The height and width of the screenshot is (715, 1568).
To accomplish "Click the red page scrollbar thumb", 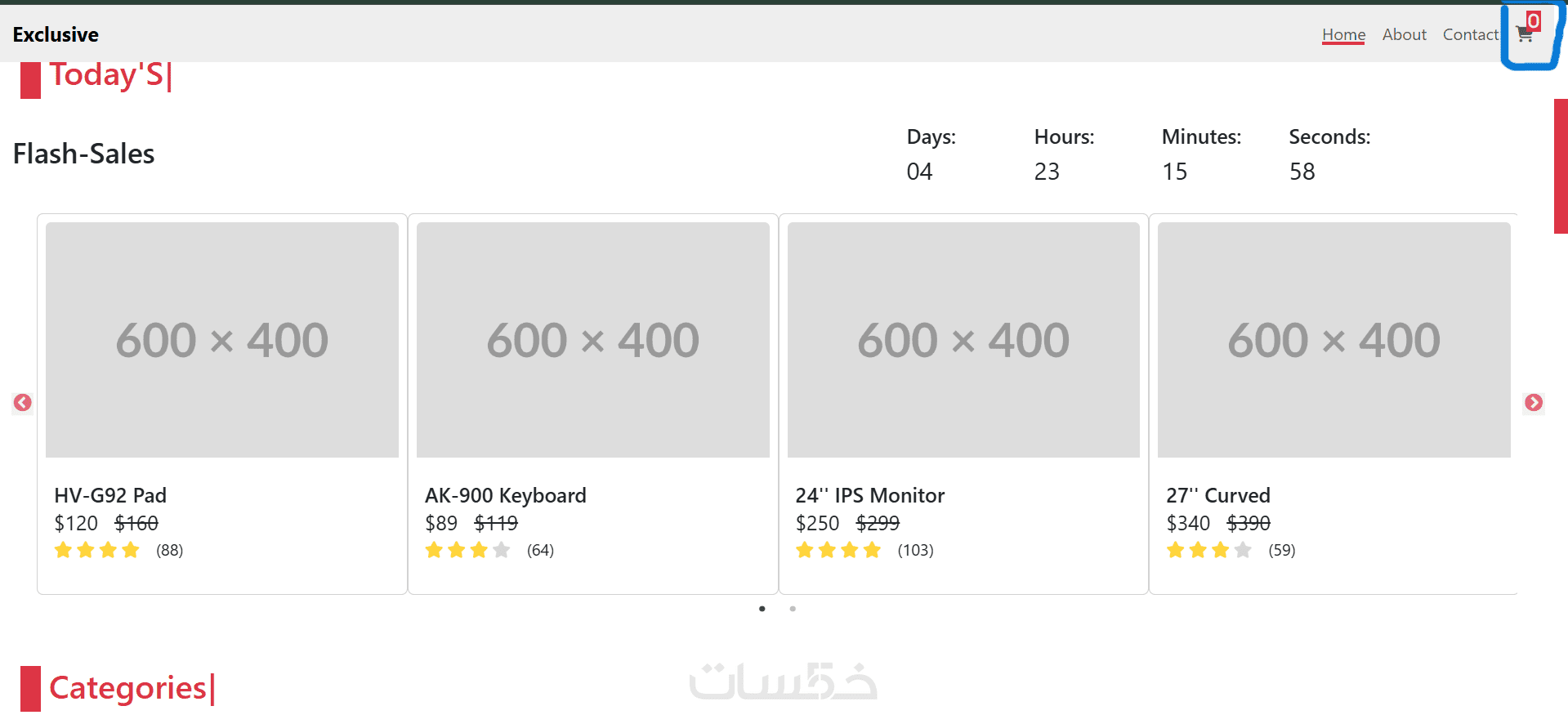I will [1561, 166].
